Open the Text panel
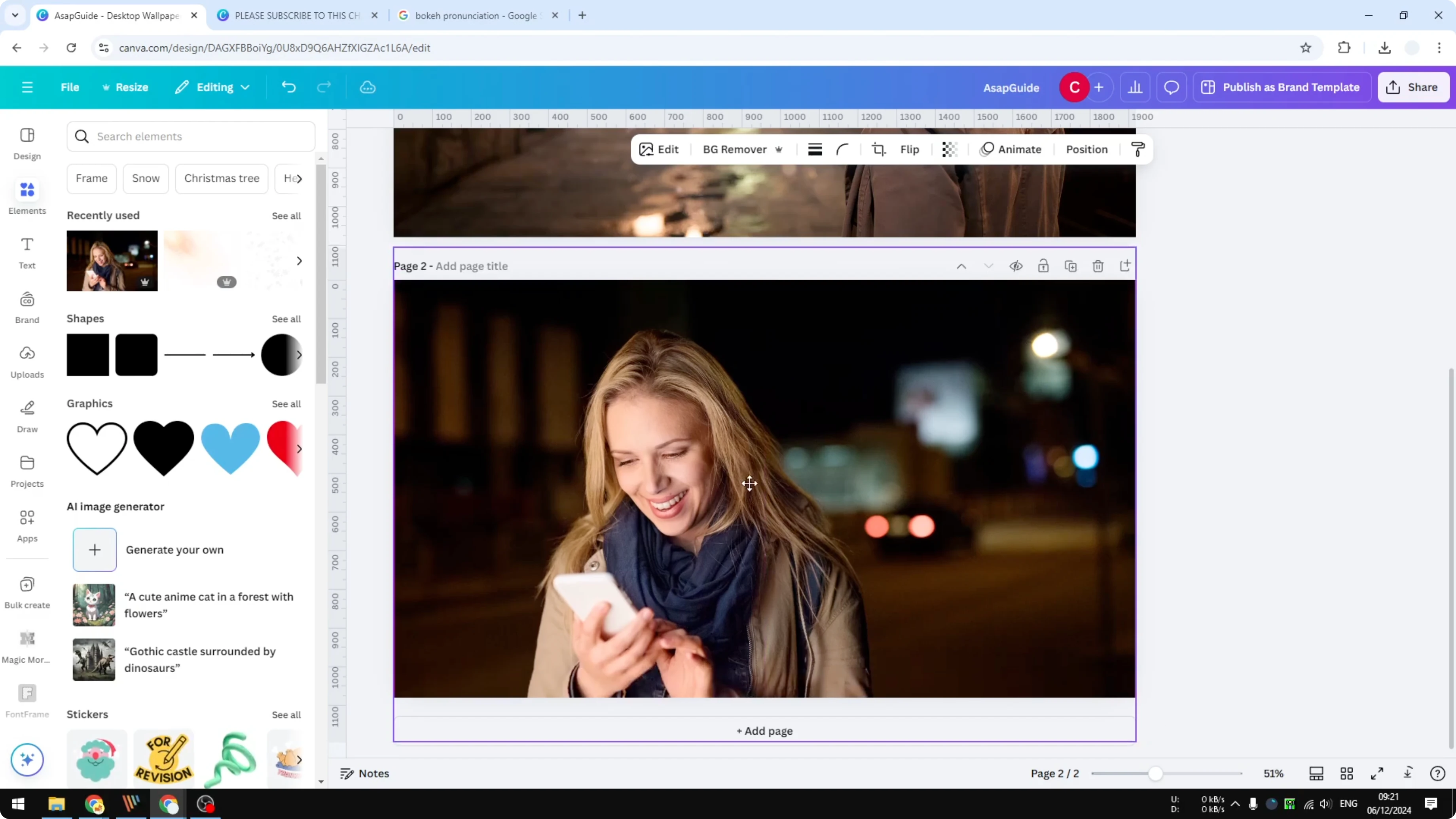 (x=27, y=253)
